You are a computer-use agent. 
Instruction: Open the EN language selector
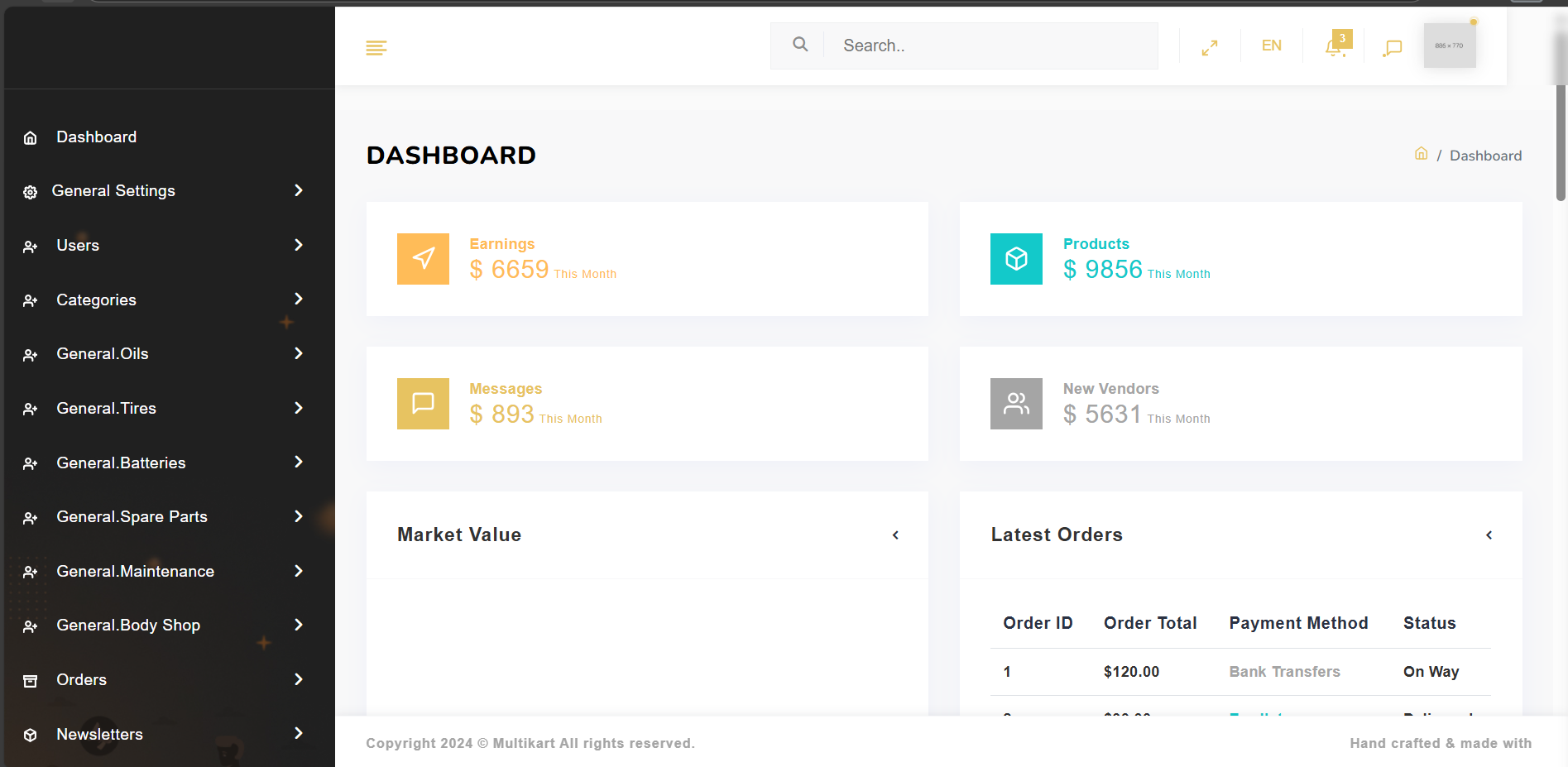pos(1271,46)
